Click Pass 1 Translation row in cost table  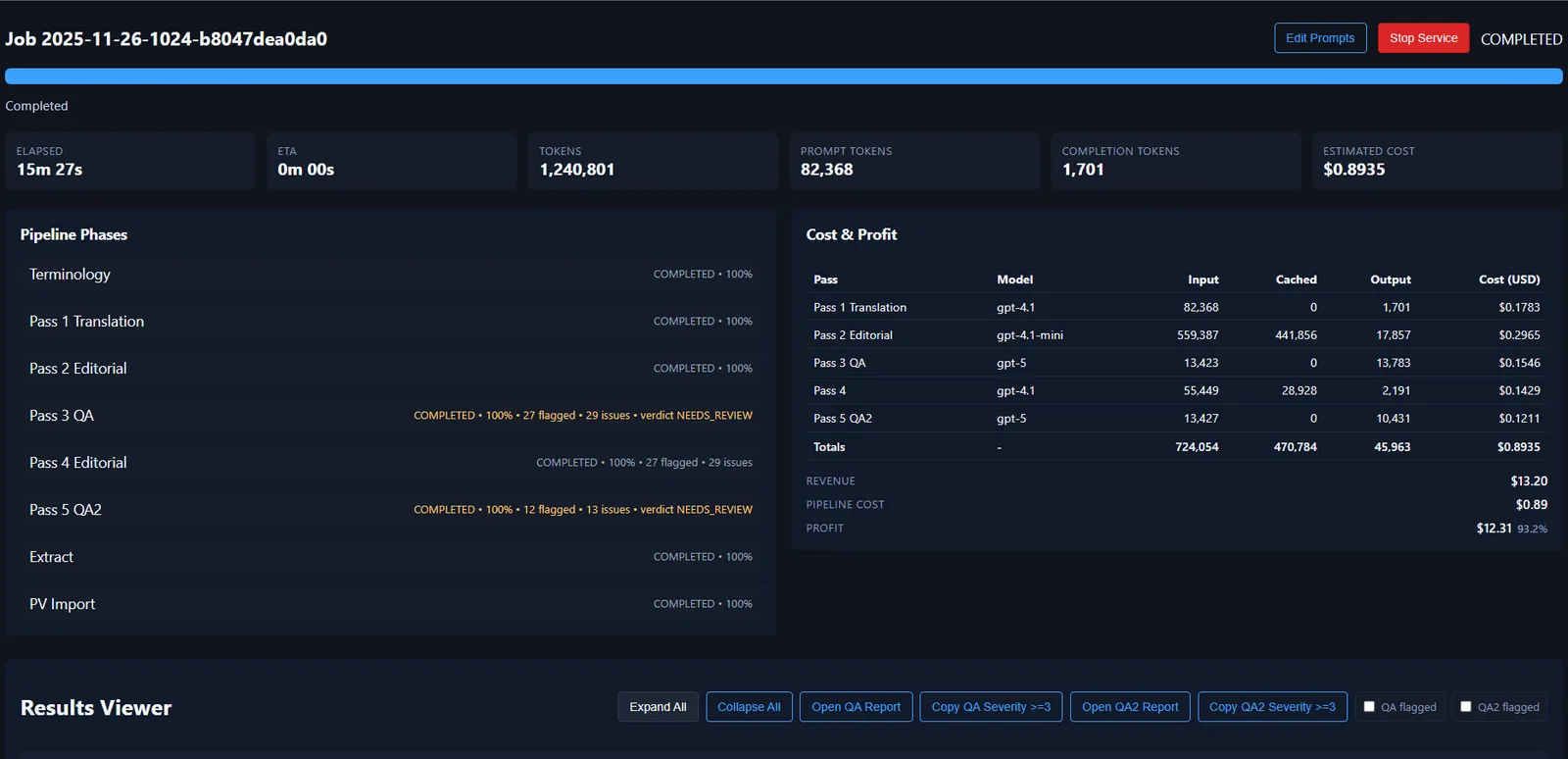tap(1177, 307)
